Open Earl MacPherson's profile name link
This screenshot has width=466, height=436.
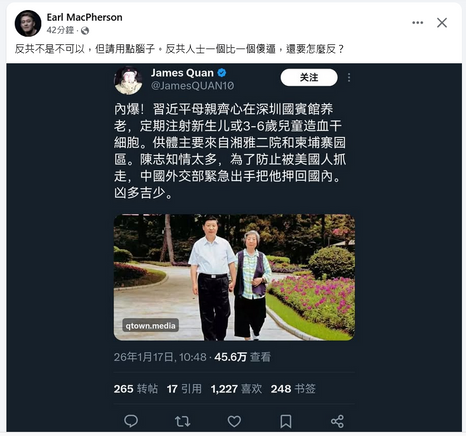point(84,17)
